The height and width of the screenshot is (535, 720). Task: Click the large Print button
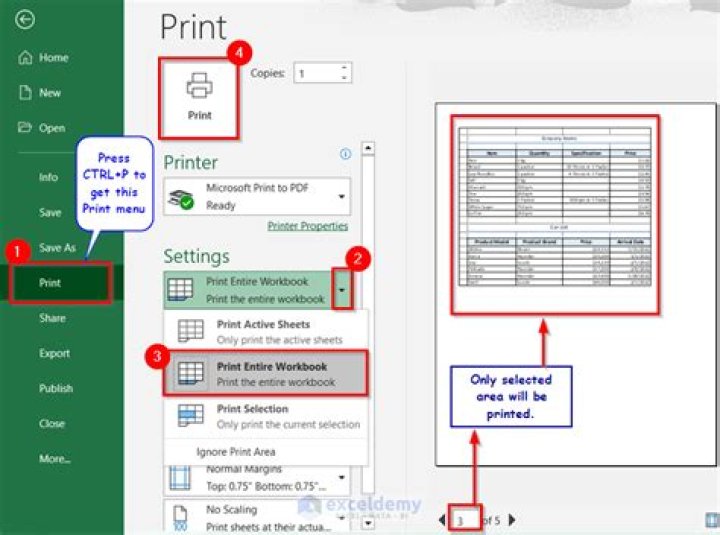click(199, 98)
